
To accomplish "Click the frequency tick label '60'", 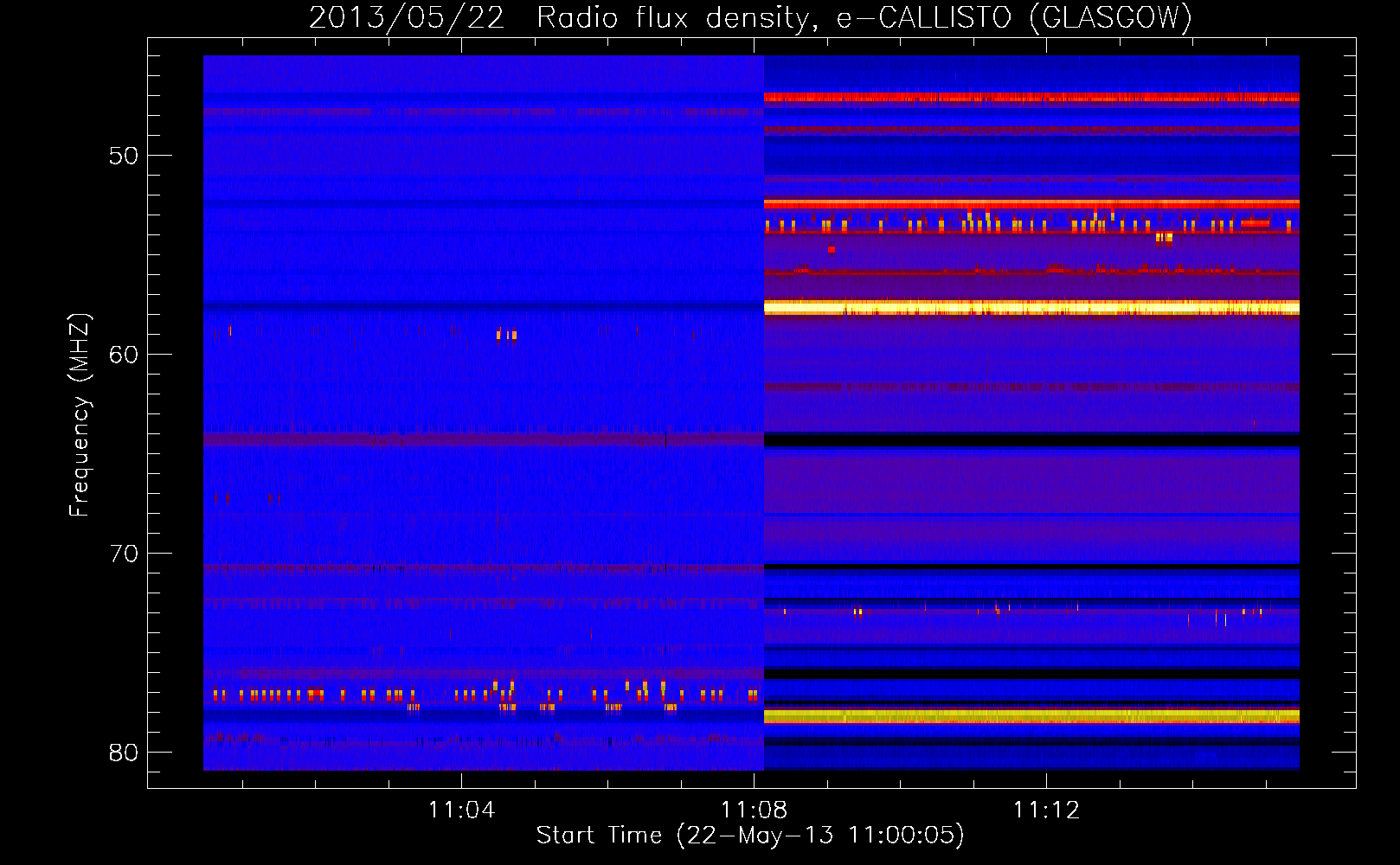I will 123,355.
